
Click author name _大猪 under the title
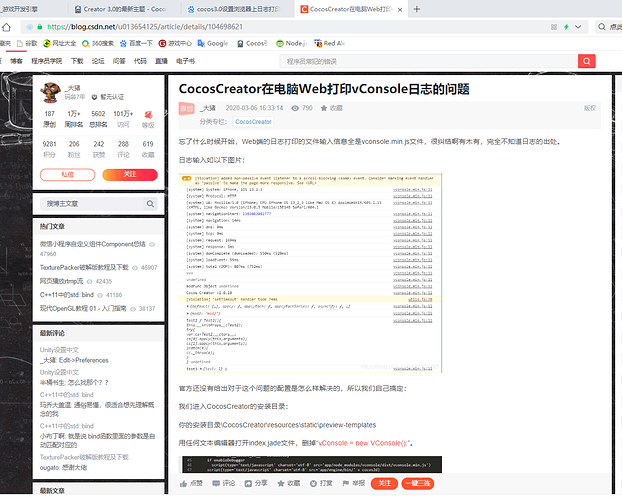(x=207, y=108)
